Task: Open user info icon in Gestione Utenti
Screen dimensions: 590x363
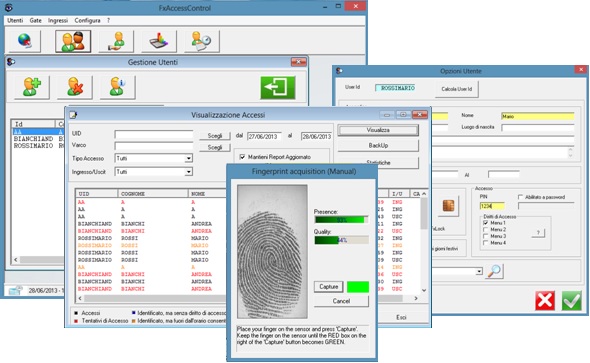Action: (117, 87)
